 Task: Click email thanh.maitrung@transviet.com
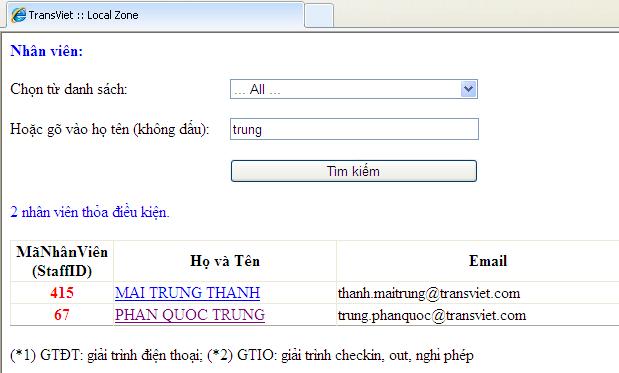tap(429, 293)
